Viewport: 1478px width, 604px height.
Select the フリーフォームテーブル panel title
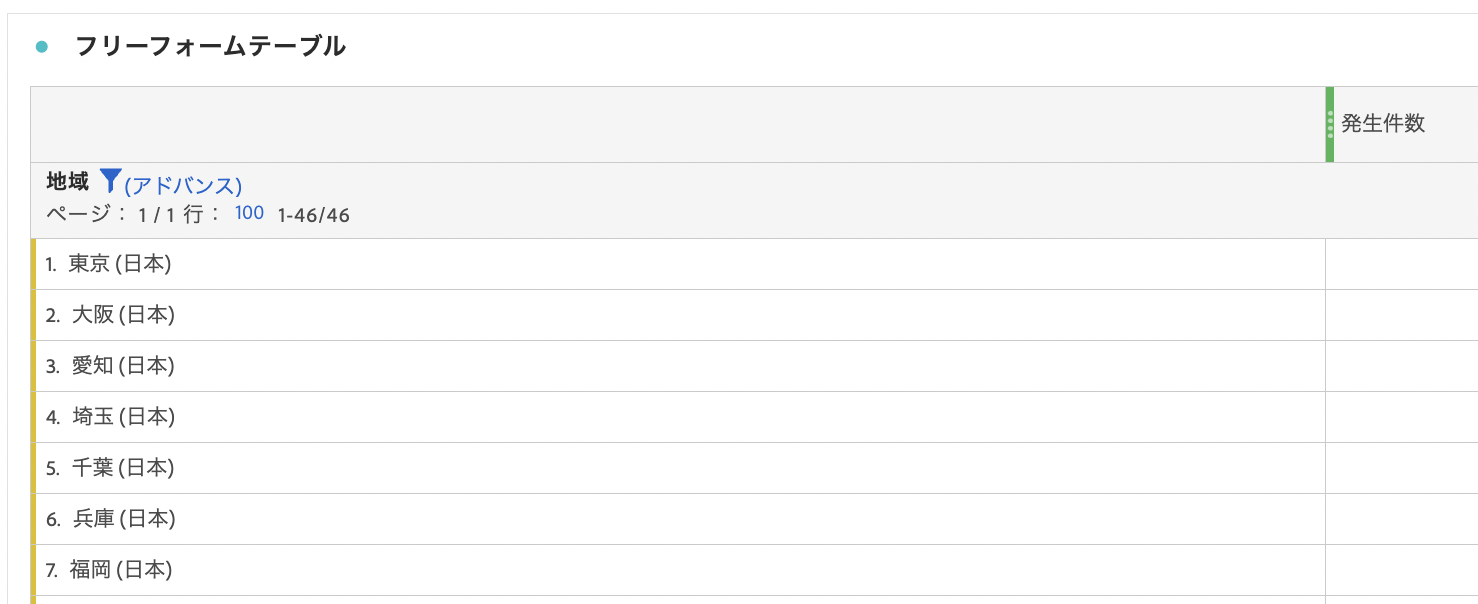[x=211, y=46]
